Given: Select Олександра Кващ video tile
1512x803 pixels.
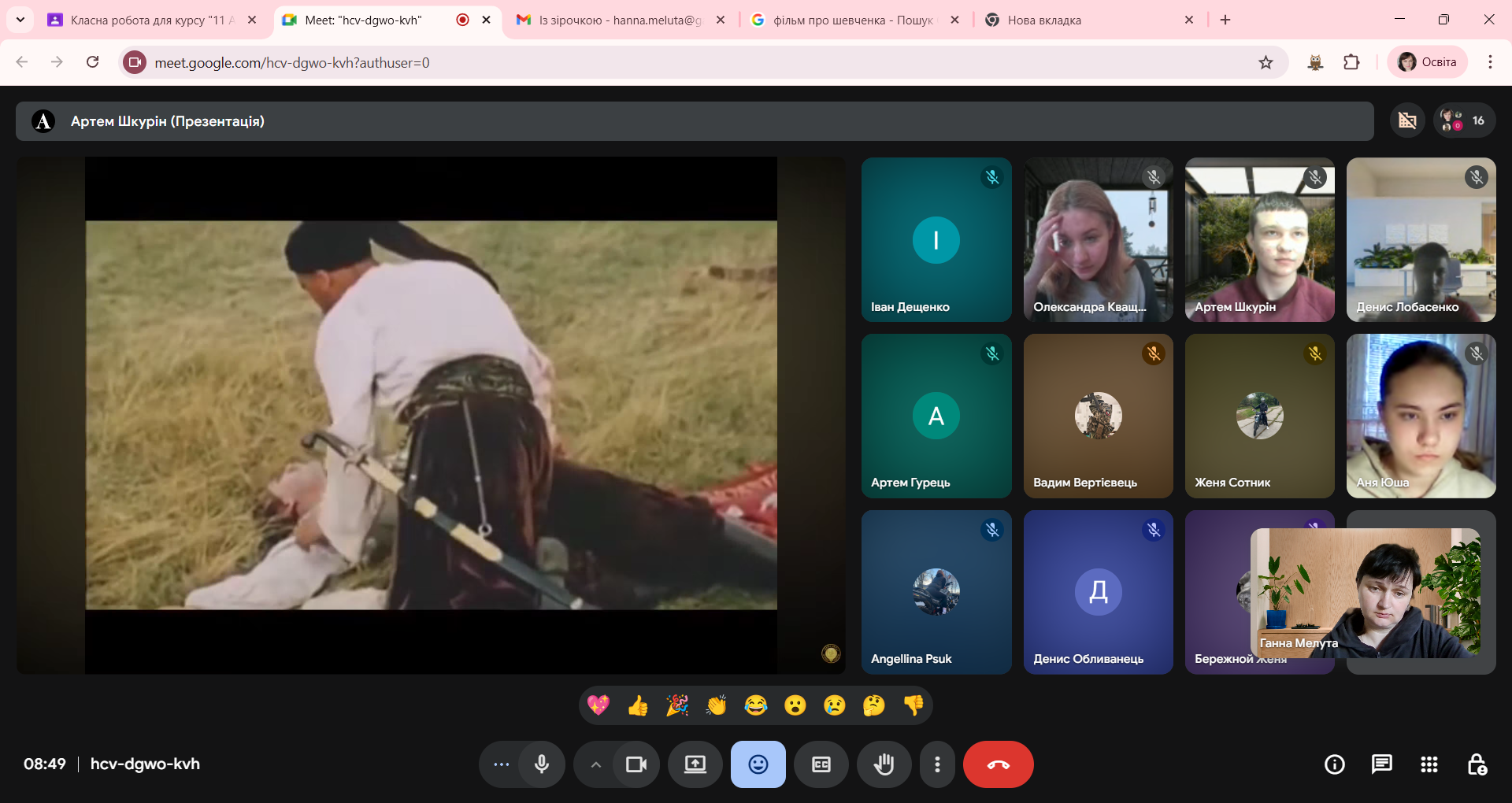Looking at the screenshot, I should [1099, 239].
